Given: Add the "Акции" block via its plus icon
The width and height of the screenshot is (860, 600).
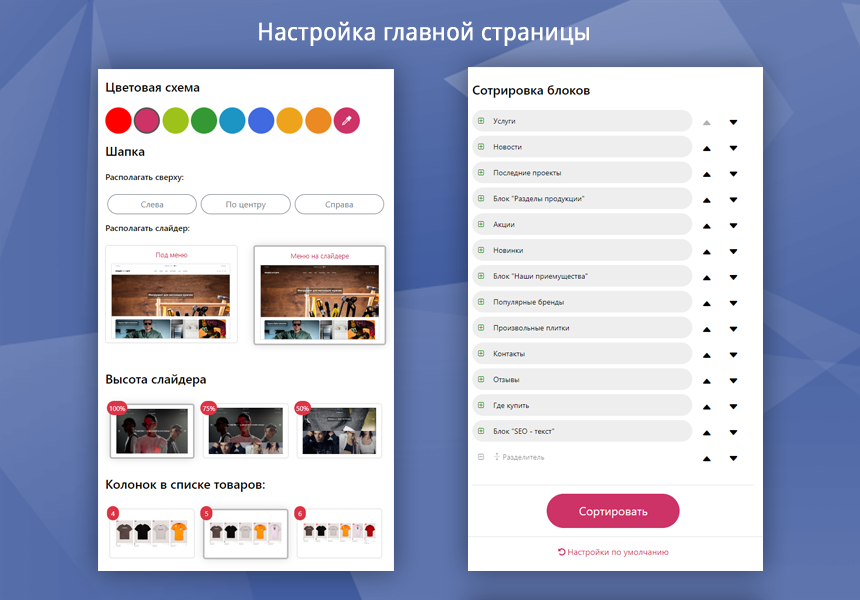Looking at the screenshot, I should 481,224.
